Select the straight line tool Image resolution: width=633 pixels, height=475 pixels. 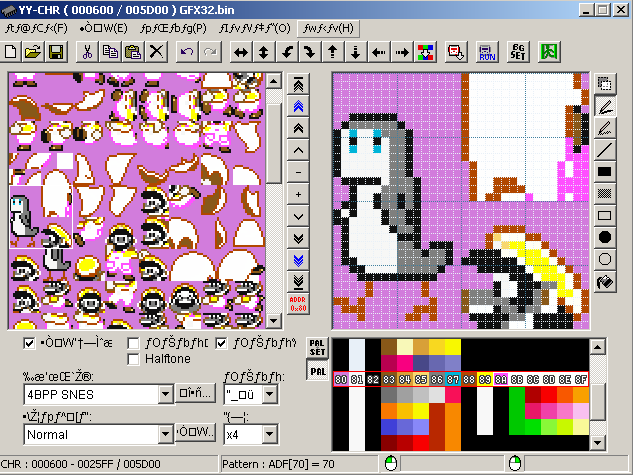pos(604,149)
